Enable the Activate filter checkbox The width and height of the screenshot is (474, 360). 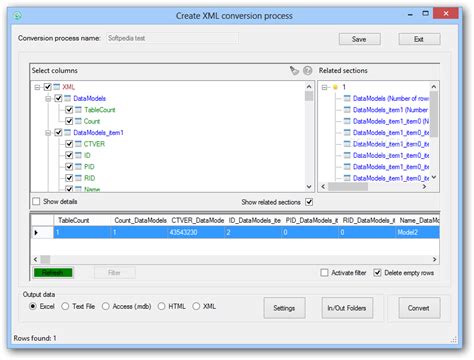coord(324,273)
